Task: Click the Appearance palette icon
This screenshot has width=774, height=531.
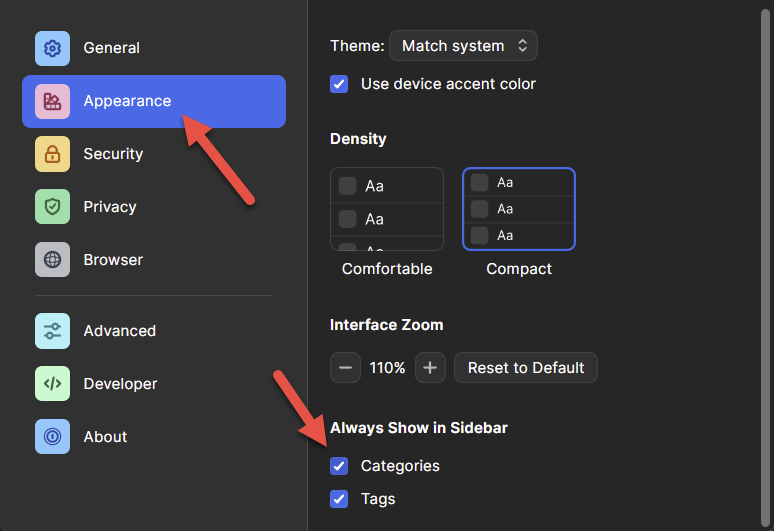Action: [x=52, y=101]
